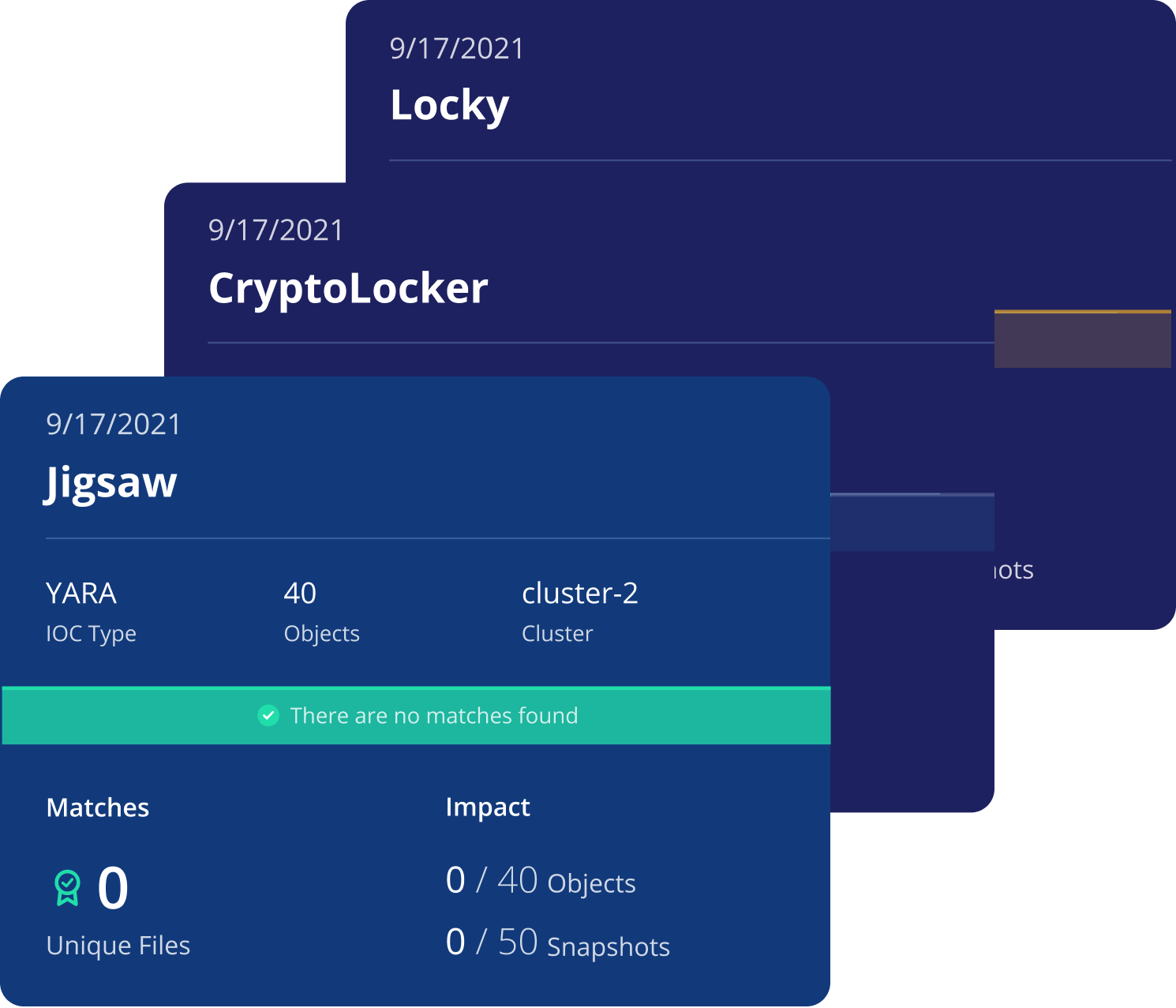The image size is (1176, 1008).
Task: Click the Matches section heading
Action: [98, 808]
